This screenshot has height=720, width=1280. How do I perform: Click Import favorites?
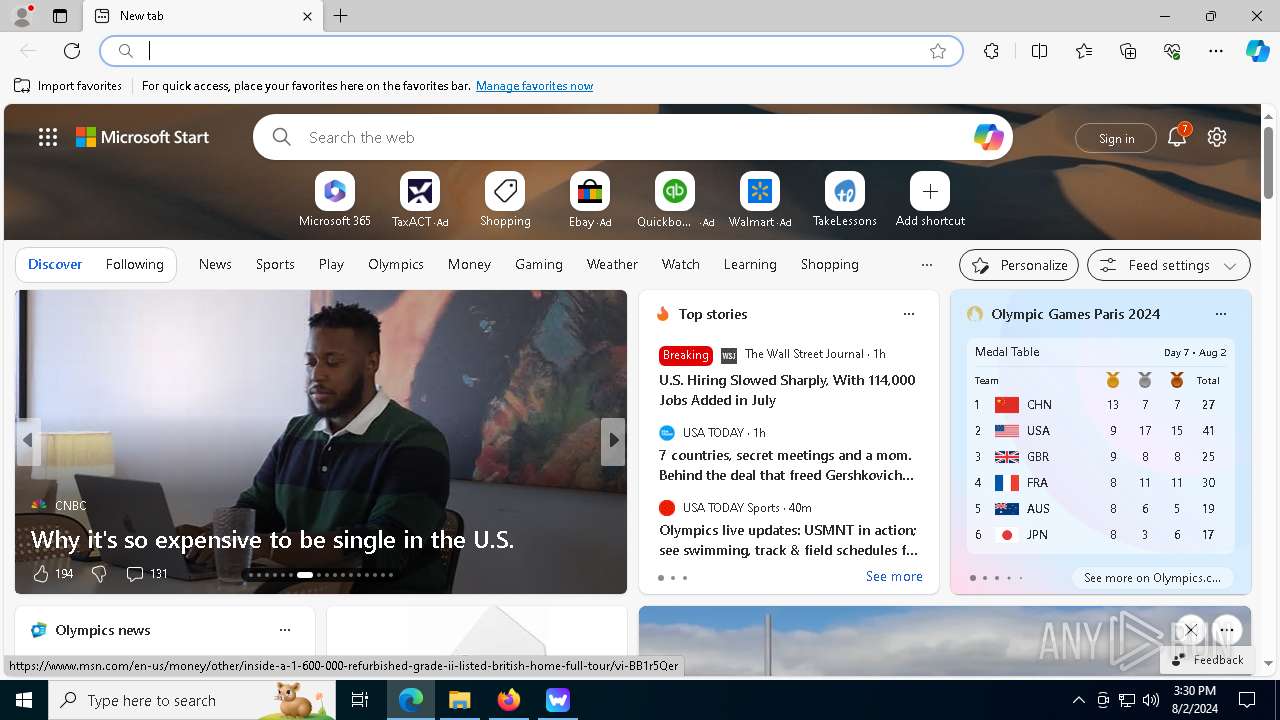point(68,86)
